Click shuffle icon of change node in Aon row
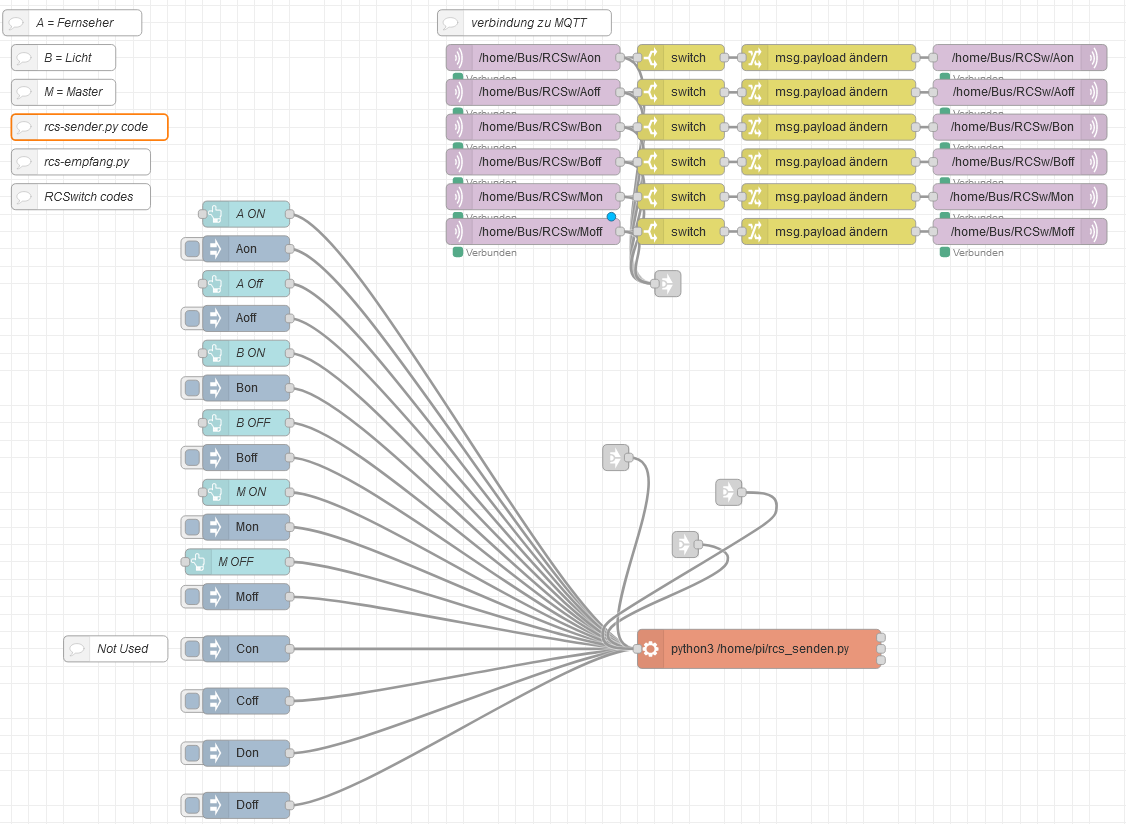1126x824 pixels. click(755, 57)
